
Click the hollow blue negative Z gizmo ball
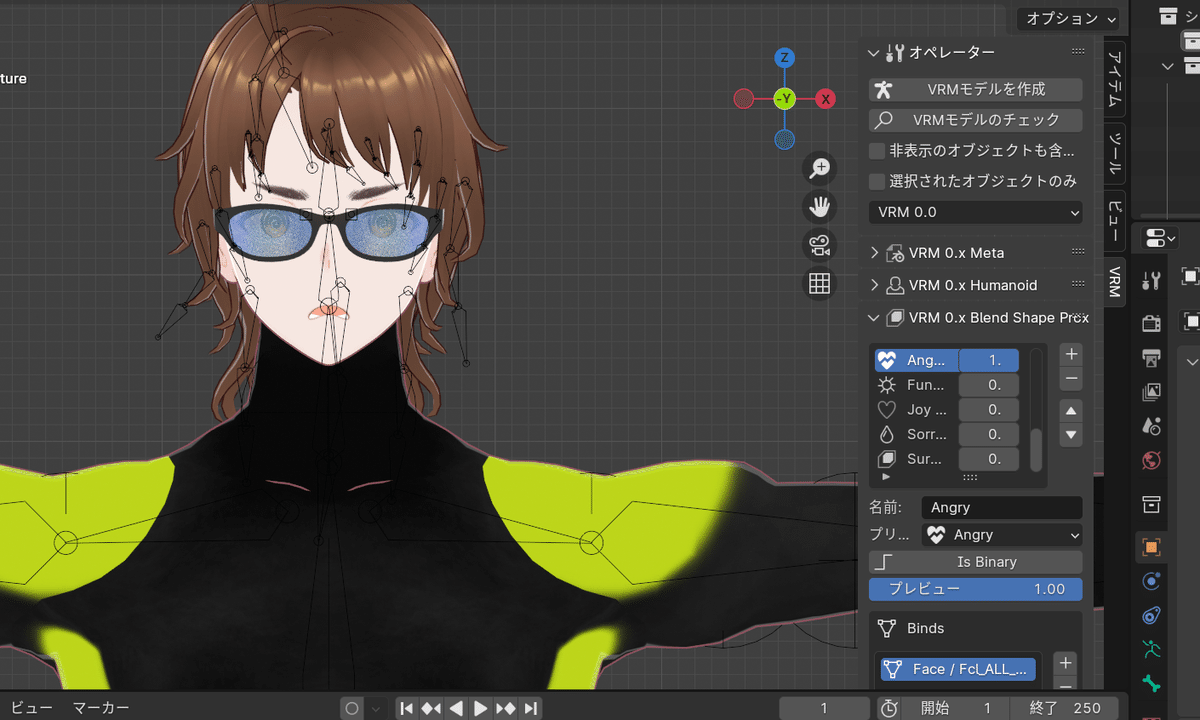coord(785,139)
